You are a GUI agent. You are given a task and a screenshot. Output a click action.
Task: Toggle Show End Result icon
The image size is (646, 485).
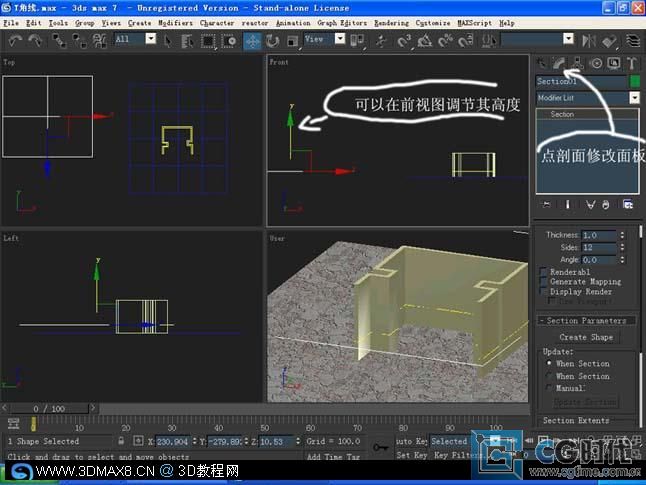[568, 204]
